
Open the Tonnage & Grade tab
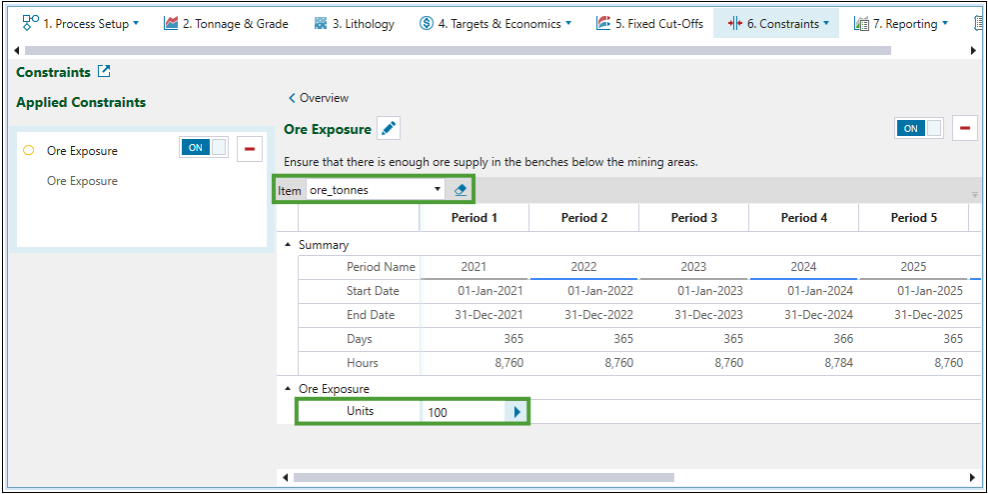[x=226, y=24]
